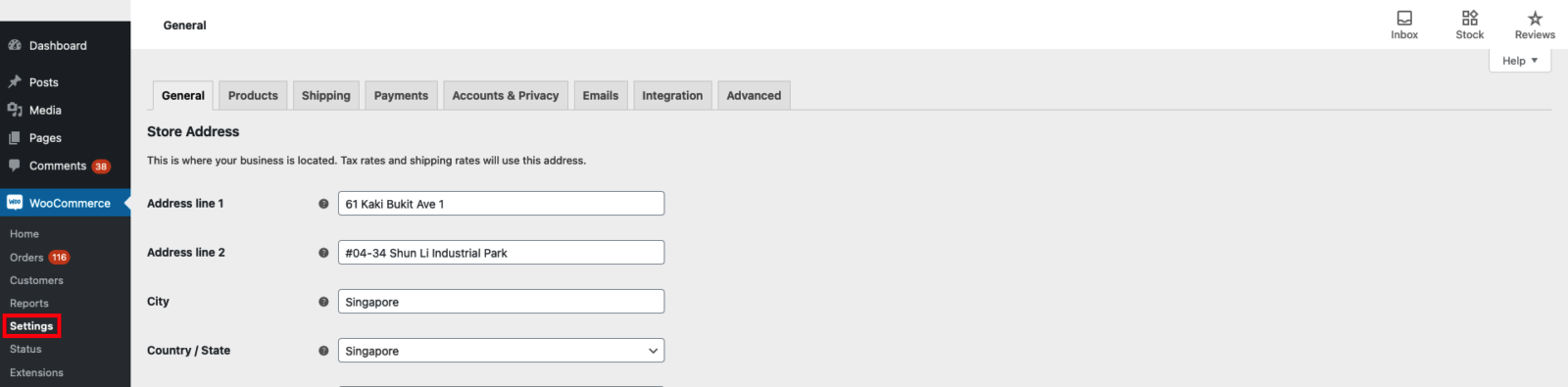This screenshot has width=1568, height=387.
Task: Click the help tooltip for Address line 1
Action: click(323, 204)
